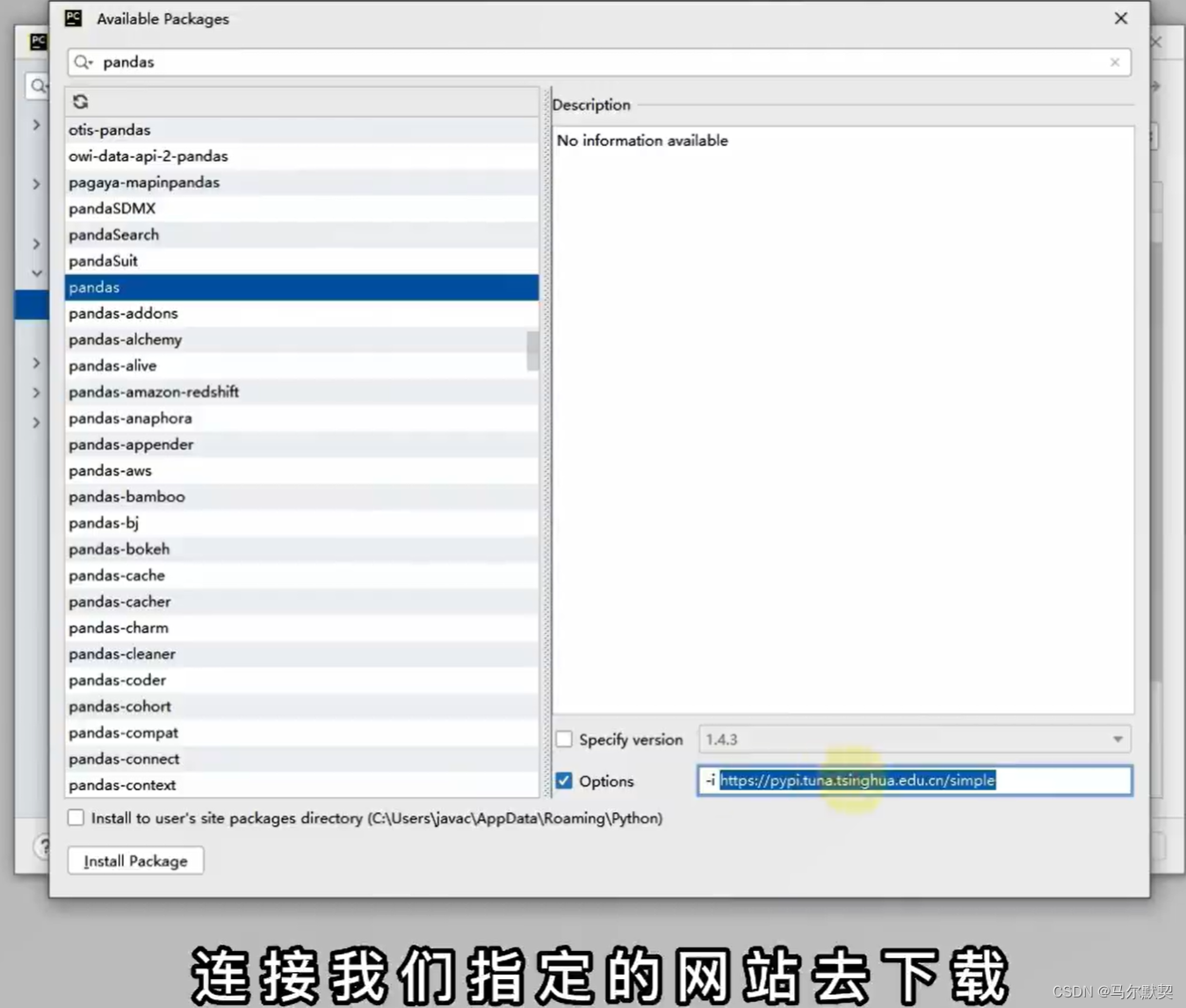1186x1008 pixels.
Task: Click the No information available description text
Action: pos(642,141)
